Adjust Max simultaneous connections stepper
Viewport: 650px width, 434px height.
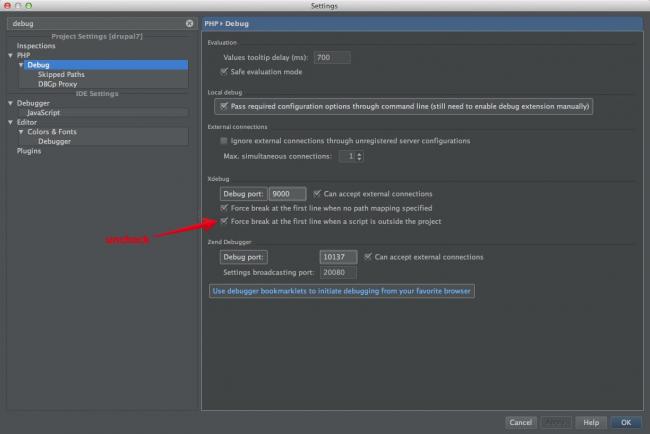(x=359, y=156)
